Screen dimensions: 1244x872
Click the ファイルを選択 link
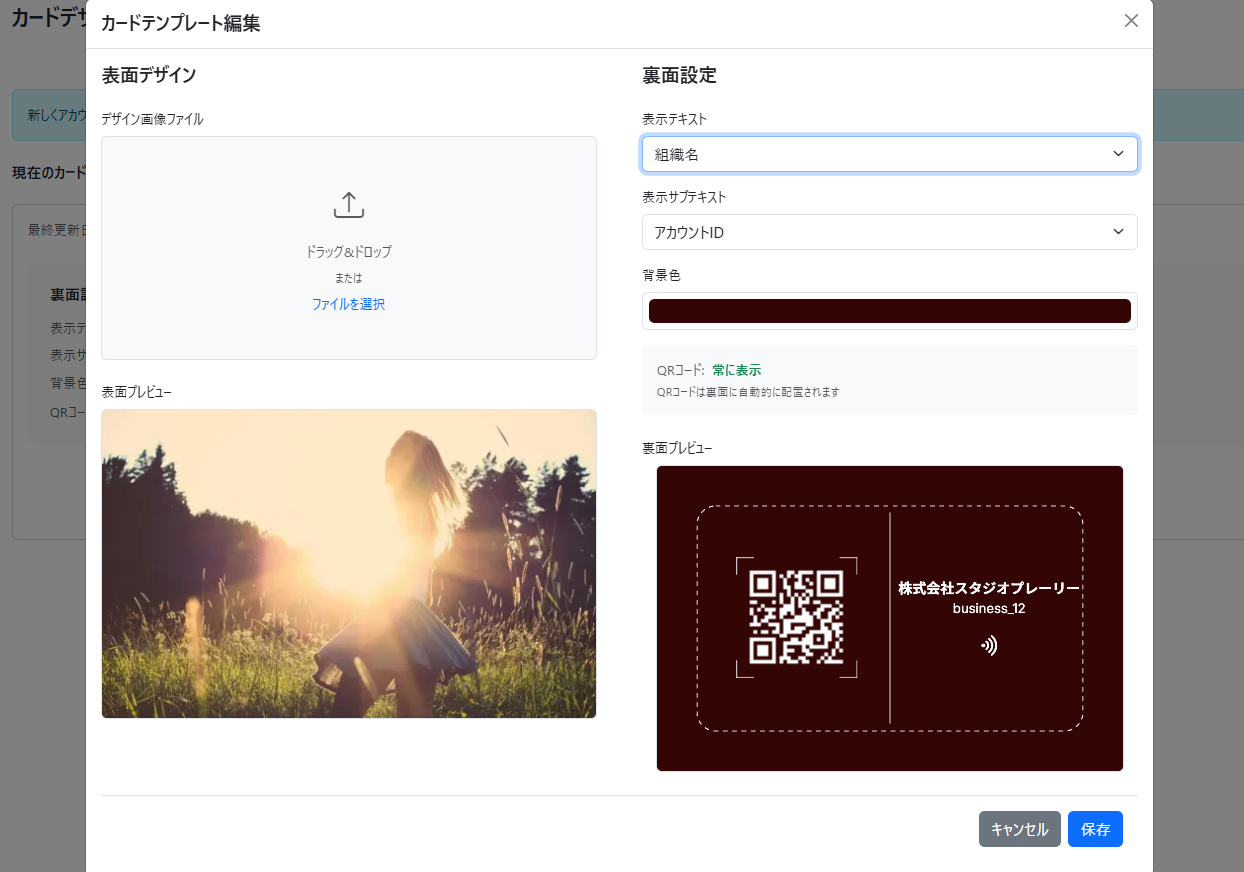[x=348, y=304]
